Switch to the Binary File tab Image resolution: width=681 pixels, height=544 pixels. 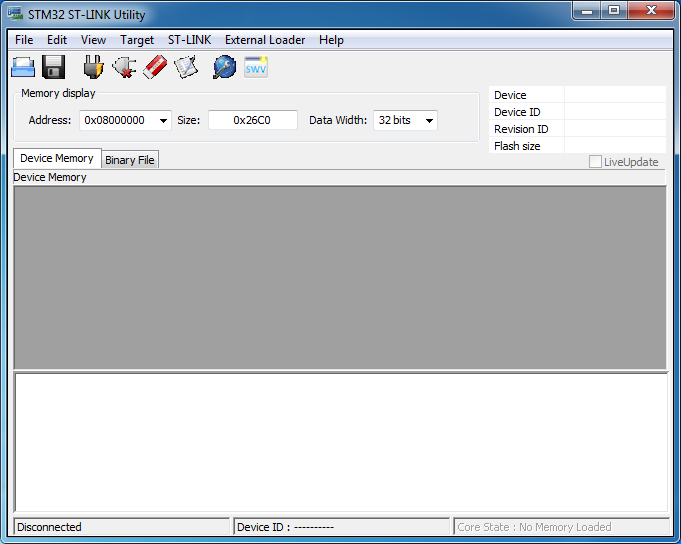(130, 160)
